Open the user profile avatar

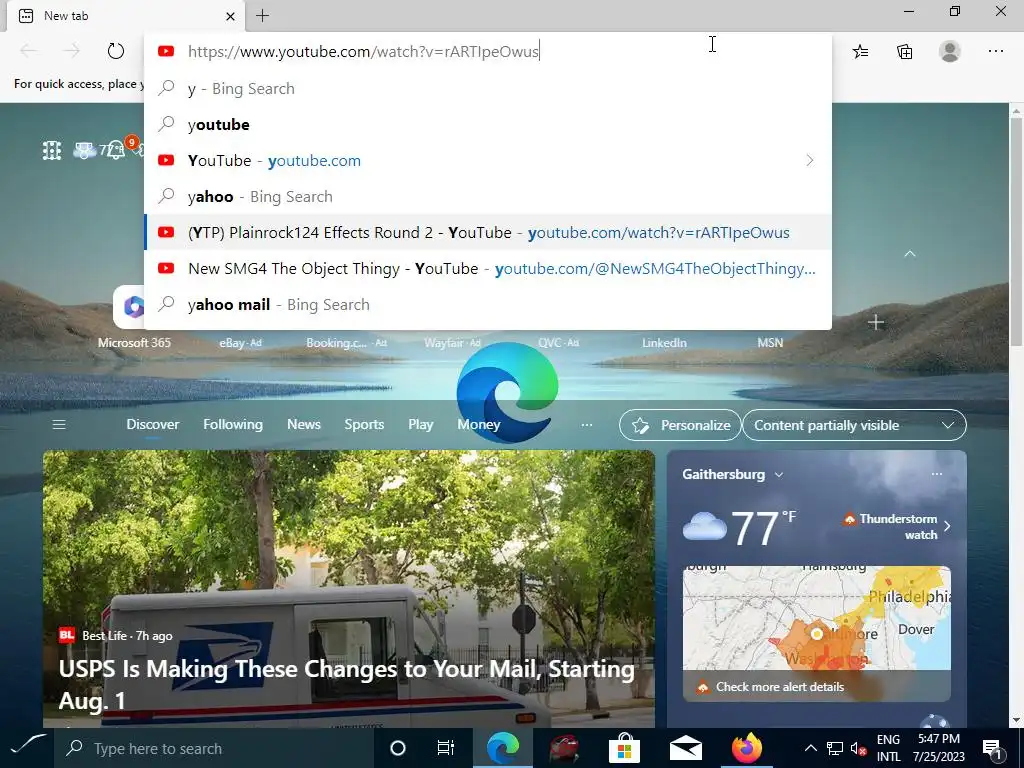[950, 51]
